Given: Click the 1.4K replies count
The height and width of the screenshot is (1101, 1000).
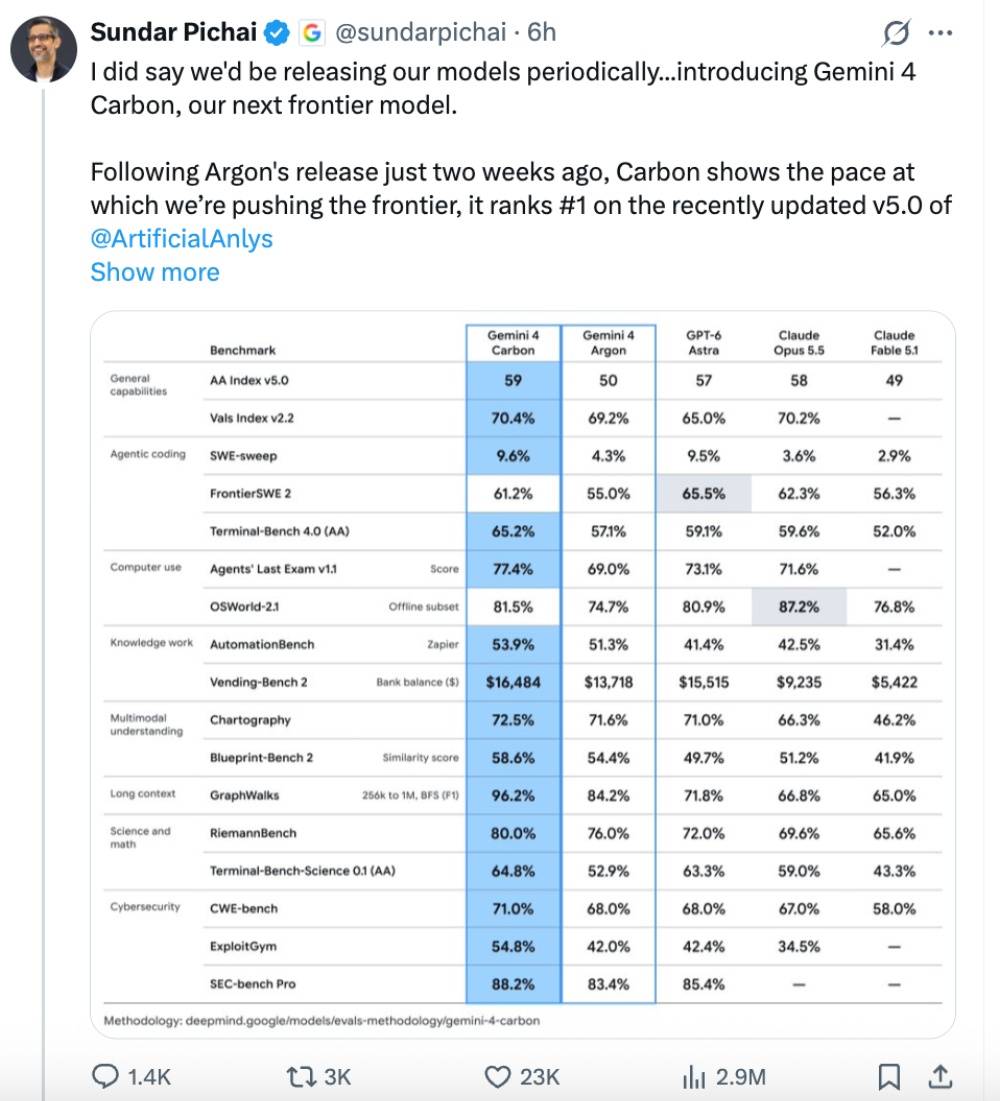Looking at the screenshot, I should [x=149, y=1077].
